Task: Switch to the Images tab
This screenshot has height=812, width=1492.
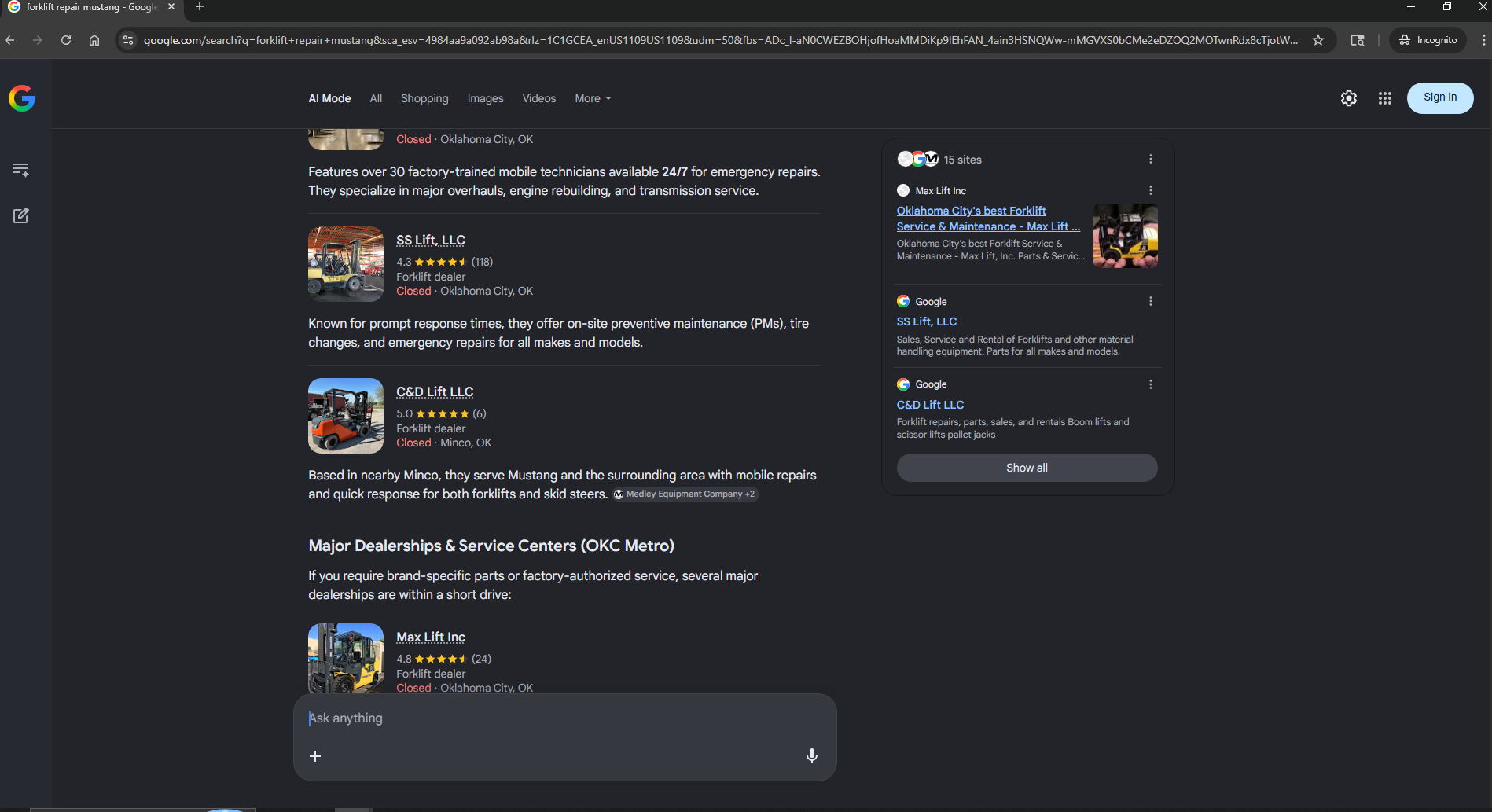Action: click(x=485, y=98)
